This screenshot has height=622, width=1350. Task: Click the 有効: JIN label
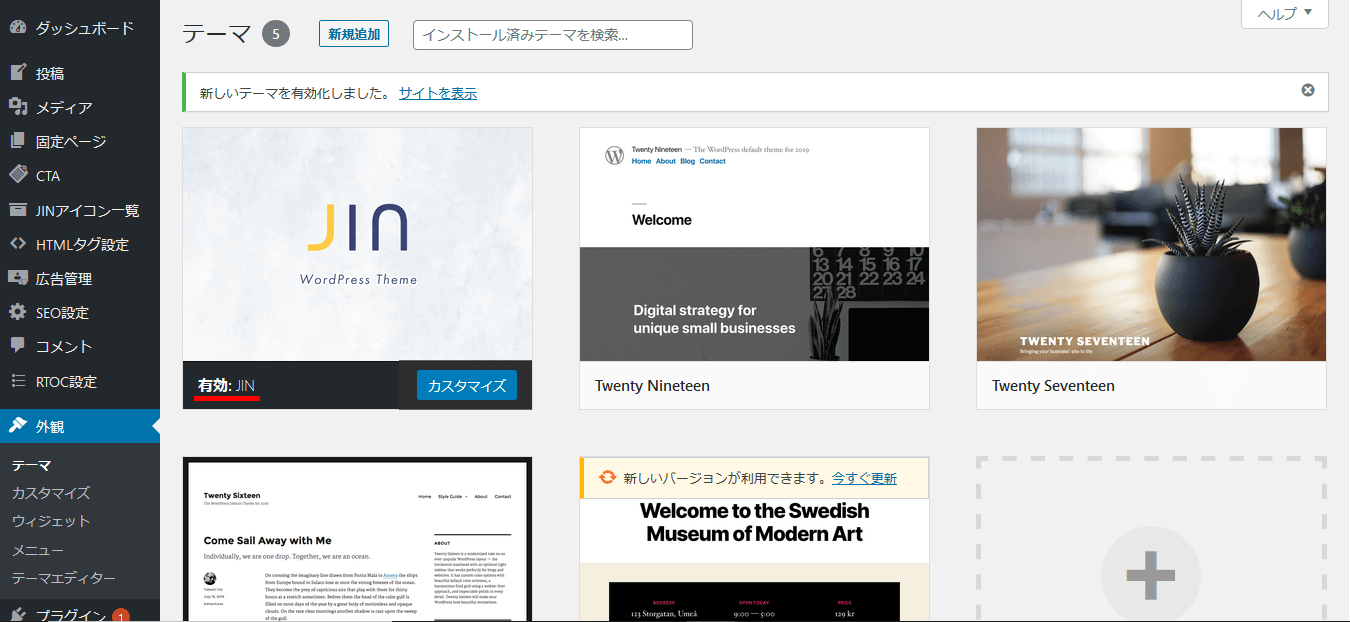(227, 385)
